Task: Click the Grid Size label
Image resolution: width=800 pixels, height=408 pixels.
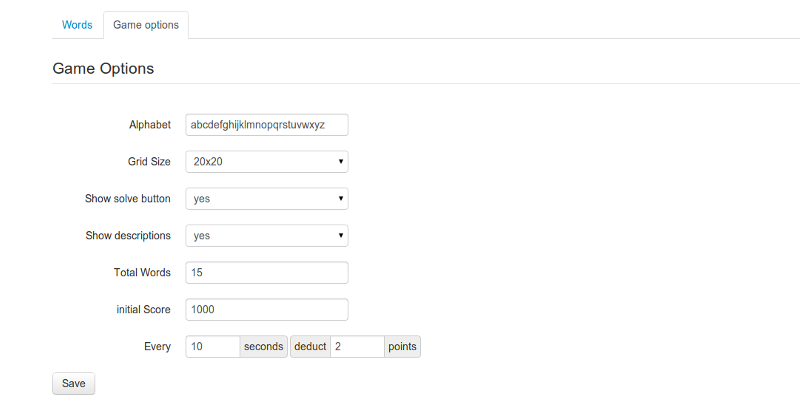Action: [x=149, y=162]
